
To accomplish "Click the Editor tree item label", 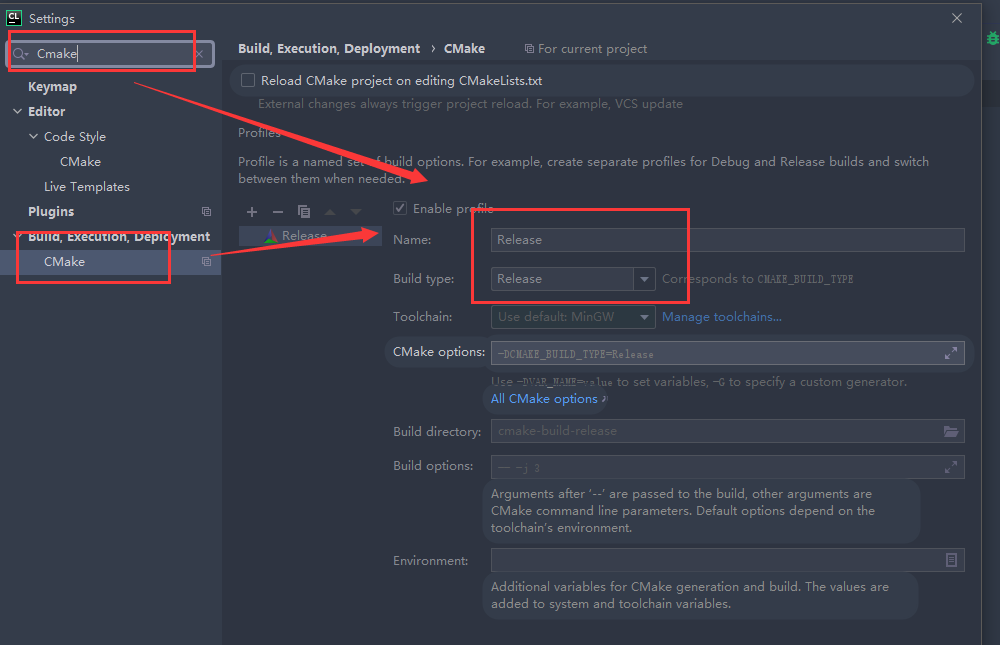I will [x=47, y=112].
